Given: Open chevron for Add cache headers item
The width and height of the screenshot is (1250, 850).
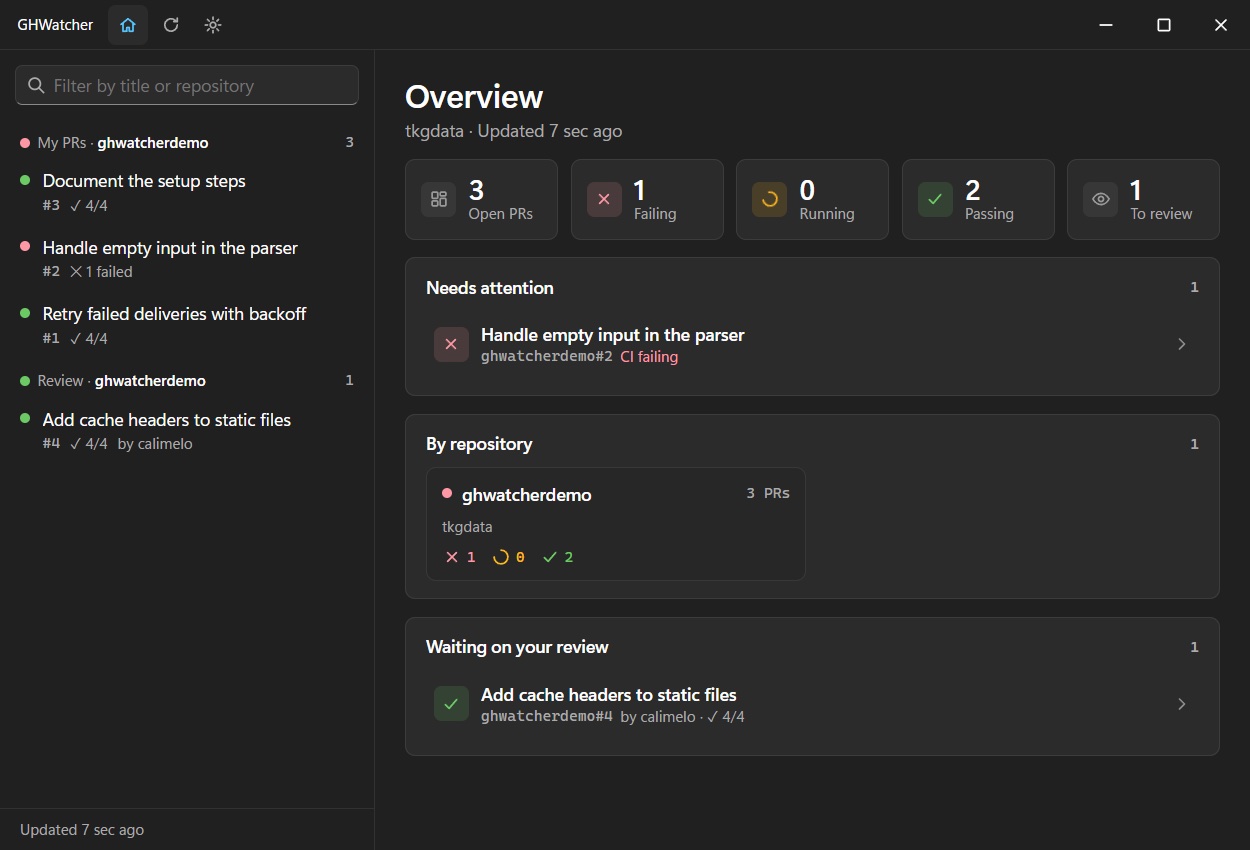Looking at the screenshot, I should [x=1182, y=704].
